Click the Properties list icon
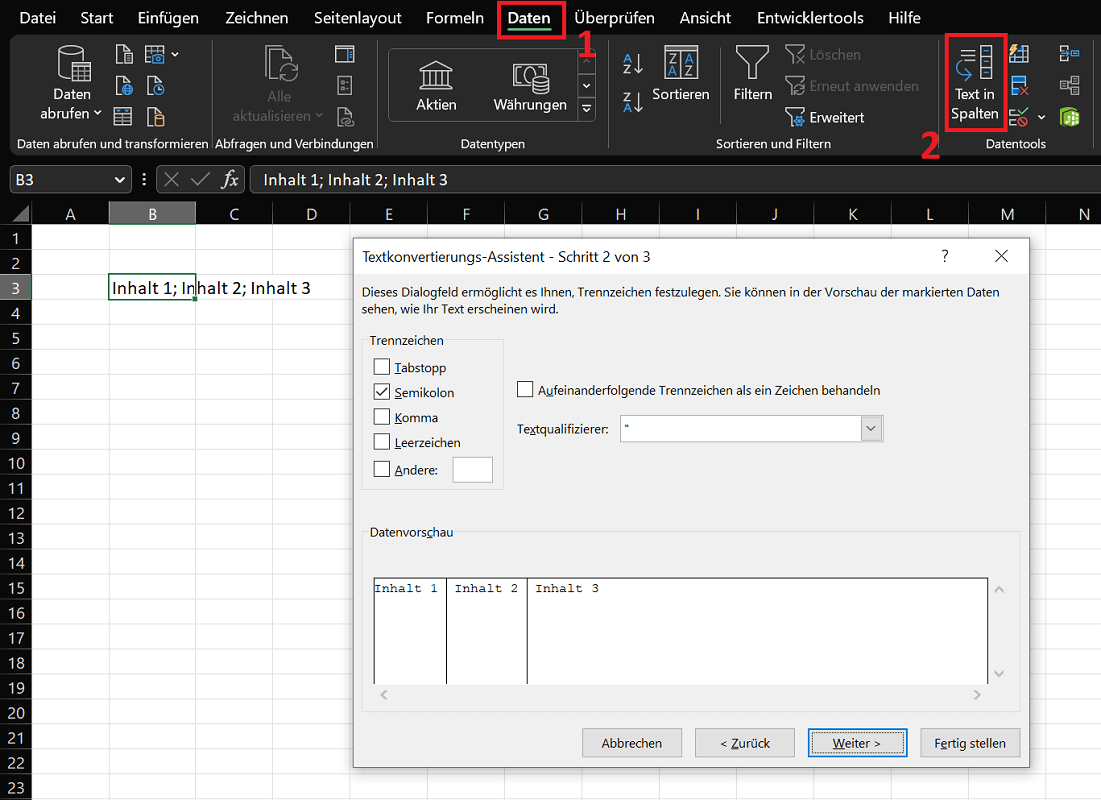This screenshot has width=1101, height=800. (x=345, y=86)
